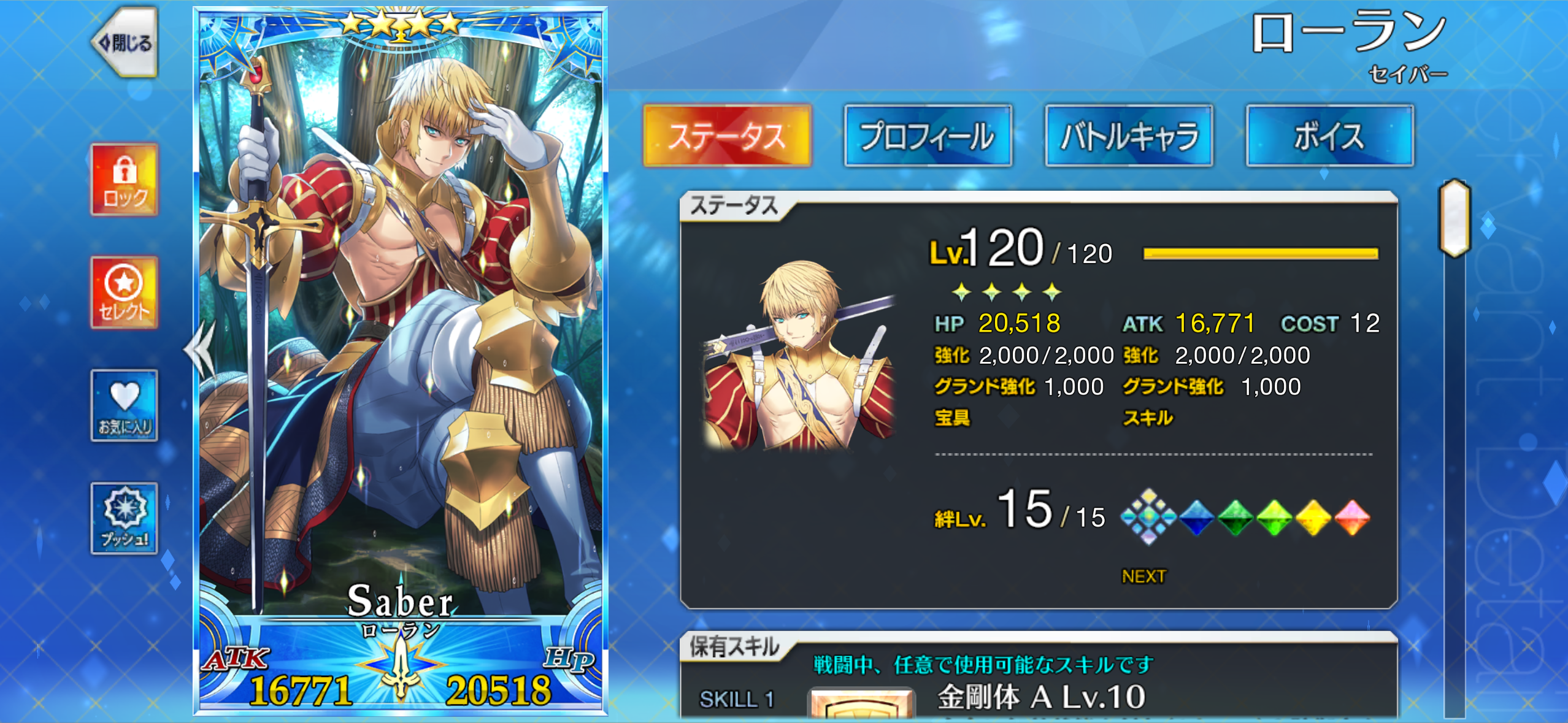Tap the 金剛体 skill 1 icon
The height and width of the screenshot is (723, 1568).
tap(862, 704)
